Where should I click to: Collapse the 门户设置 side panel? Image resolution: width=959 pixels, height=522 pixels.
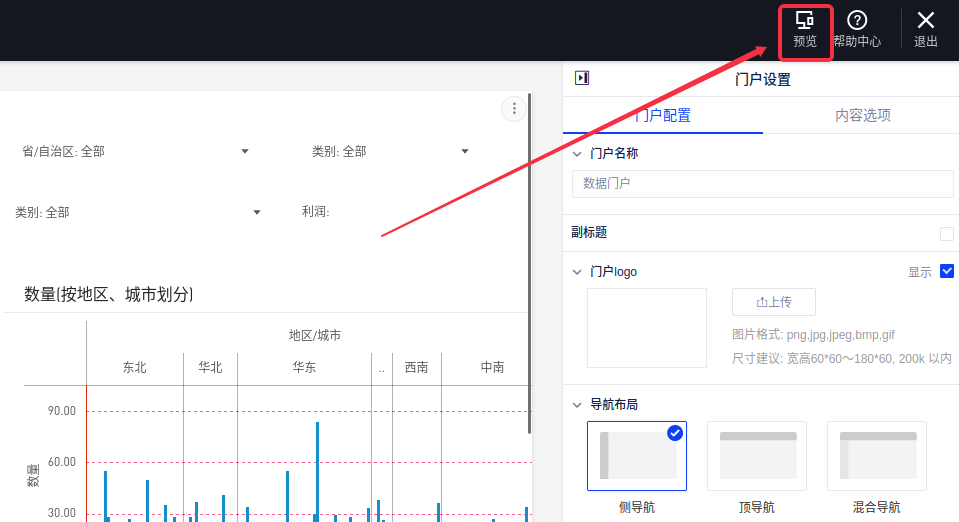[x=582, y=78]
